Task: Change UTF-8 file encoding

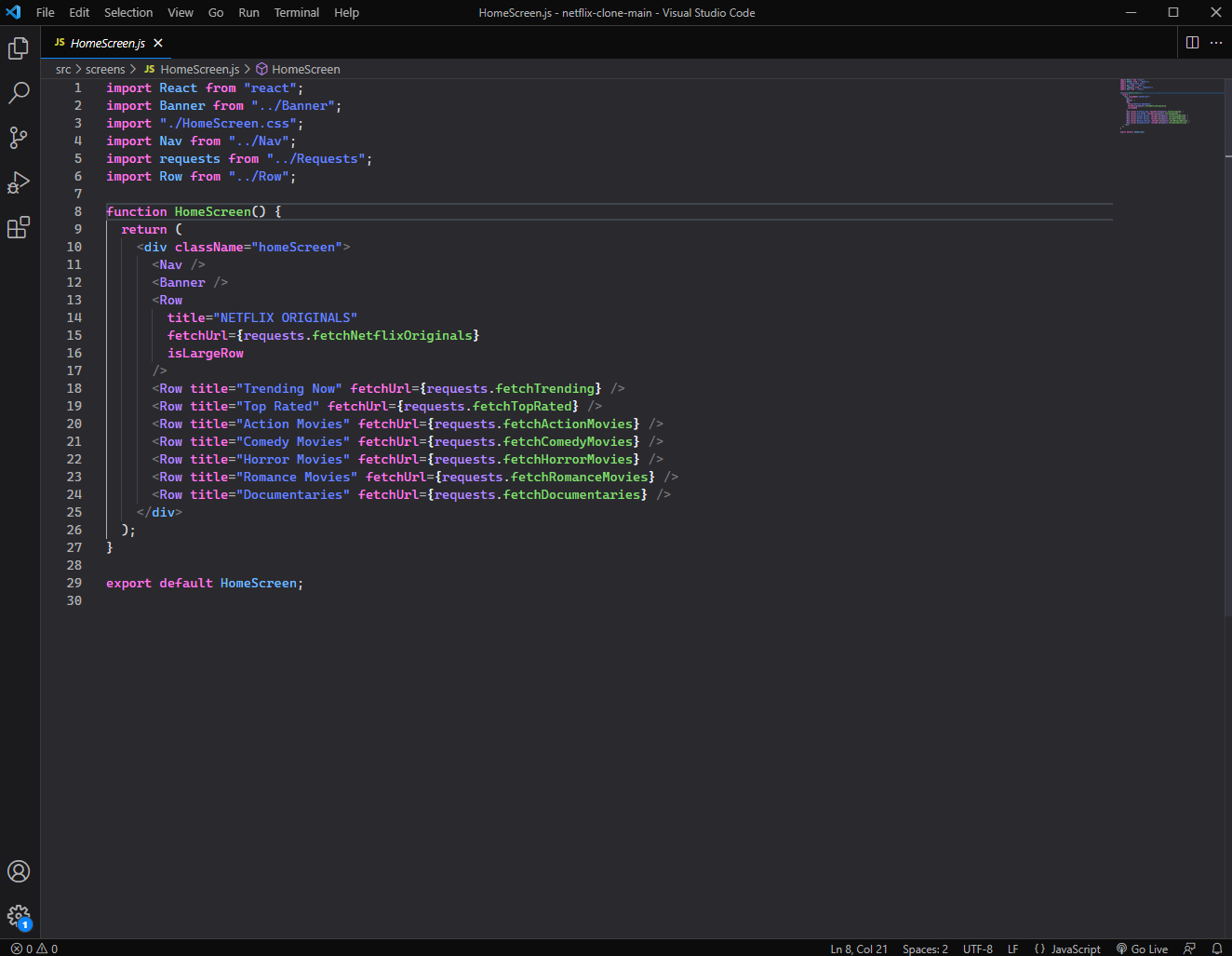Action: coord(978,949)
